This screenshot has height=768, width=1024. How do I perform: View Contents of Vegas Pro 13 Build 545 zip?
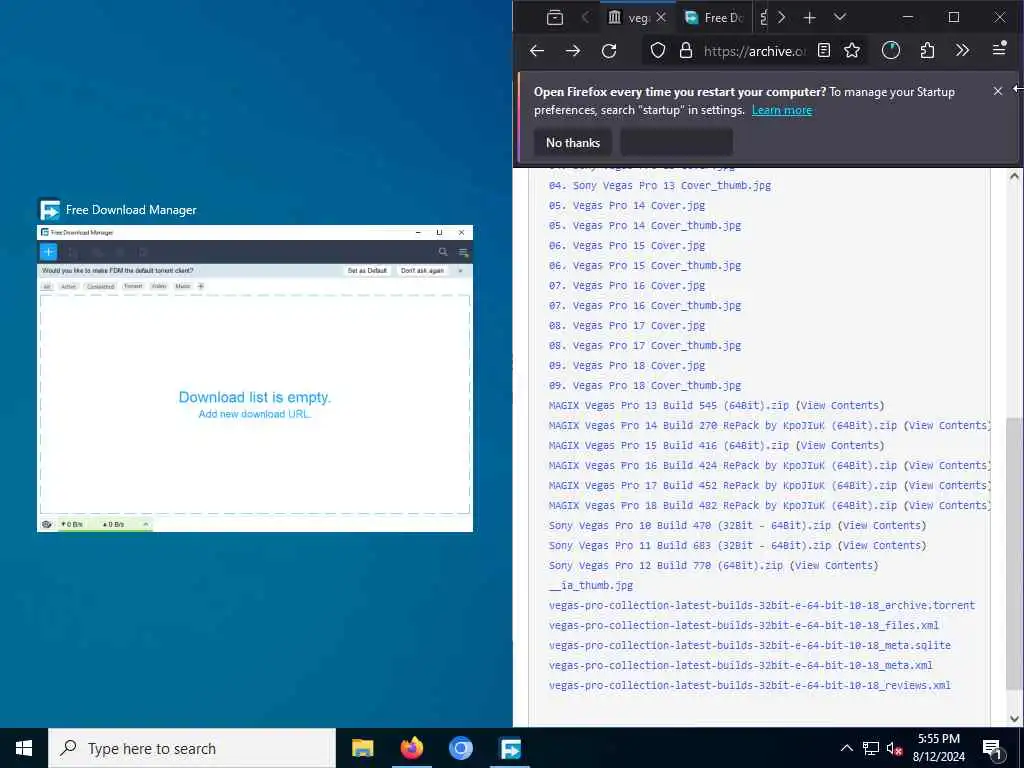coord(840,406)
